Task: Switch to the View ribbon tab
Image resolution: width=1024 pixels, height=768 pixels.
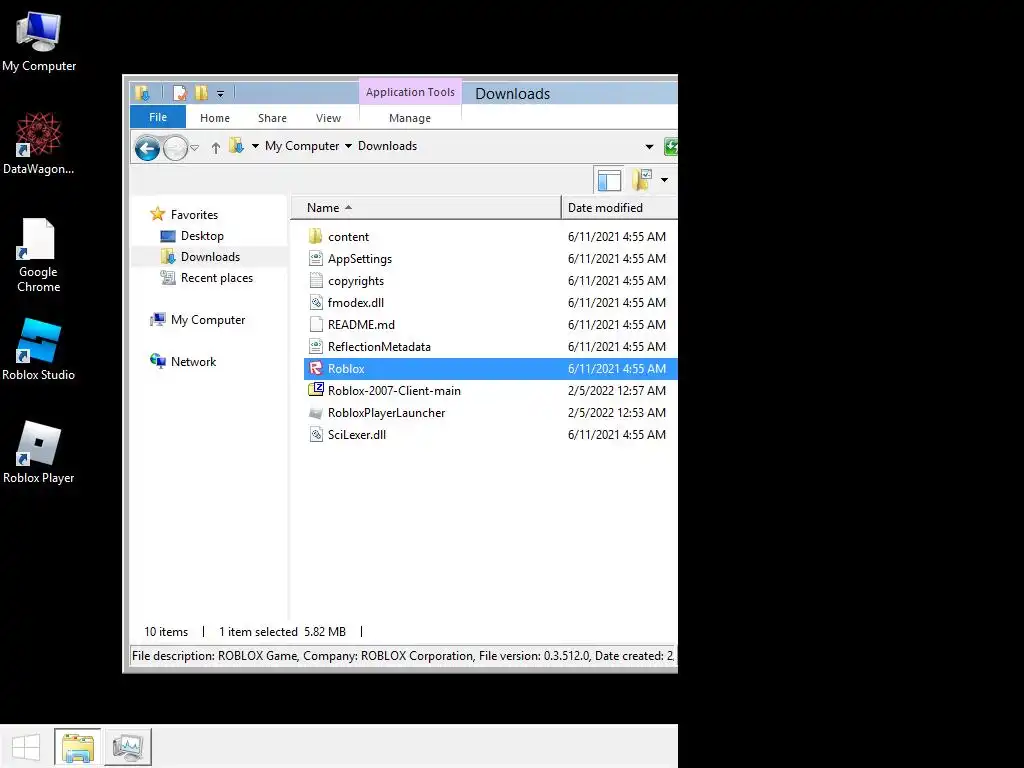Action: [x=328, y=118]
